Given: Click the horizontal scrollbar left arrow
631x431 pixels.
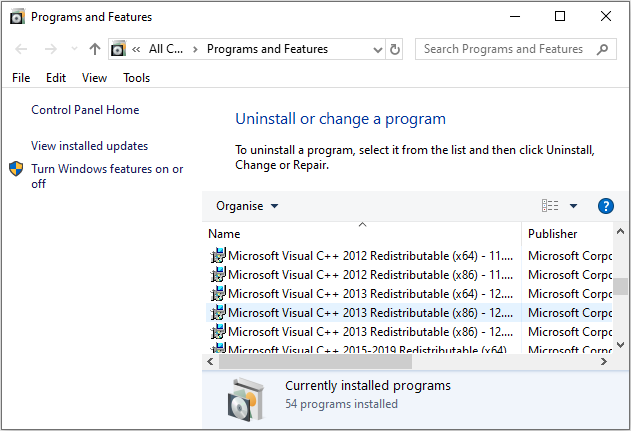Looking at the screenshot, I should coord(210,361).
